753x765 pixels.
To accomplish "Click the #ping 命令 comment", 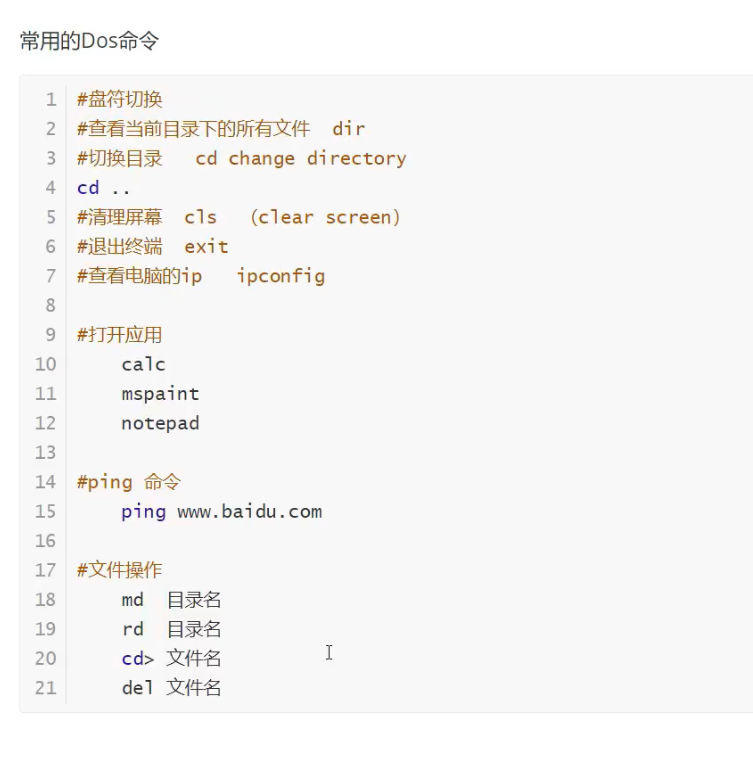I will [128, 482].
